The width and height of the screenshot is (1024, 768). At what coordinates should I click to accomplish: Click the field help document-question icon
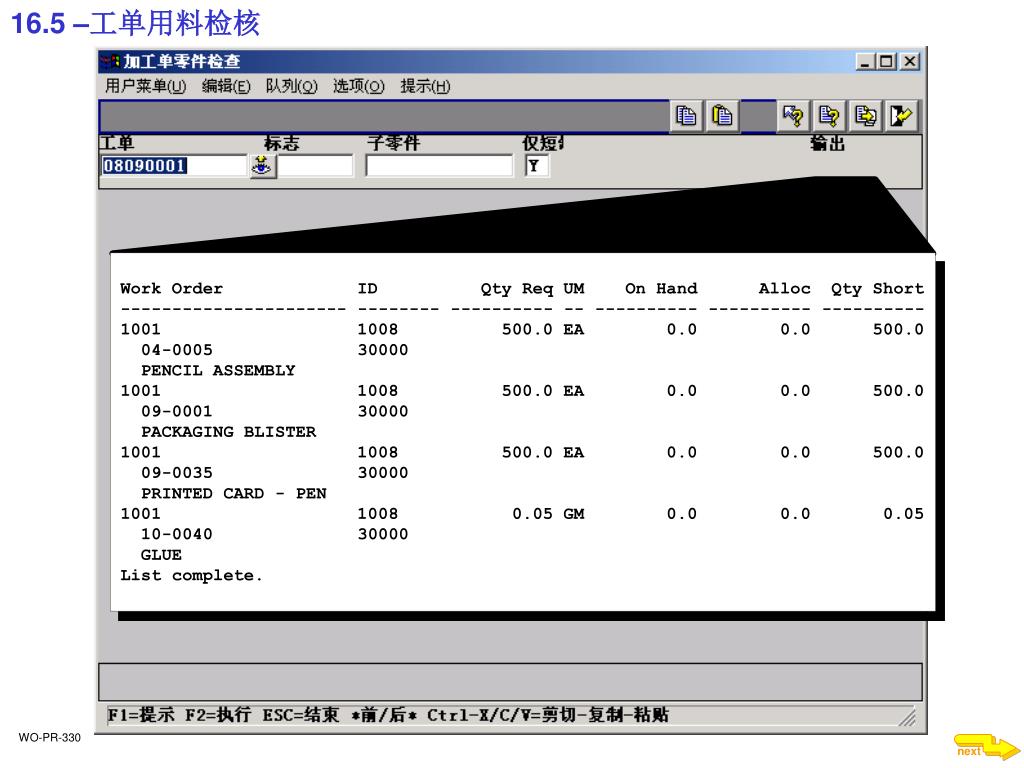click(829, 116)
